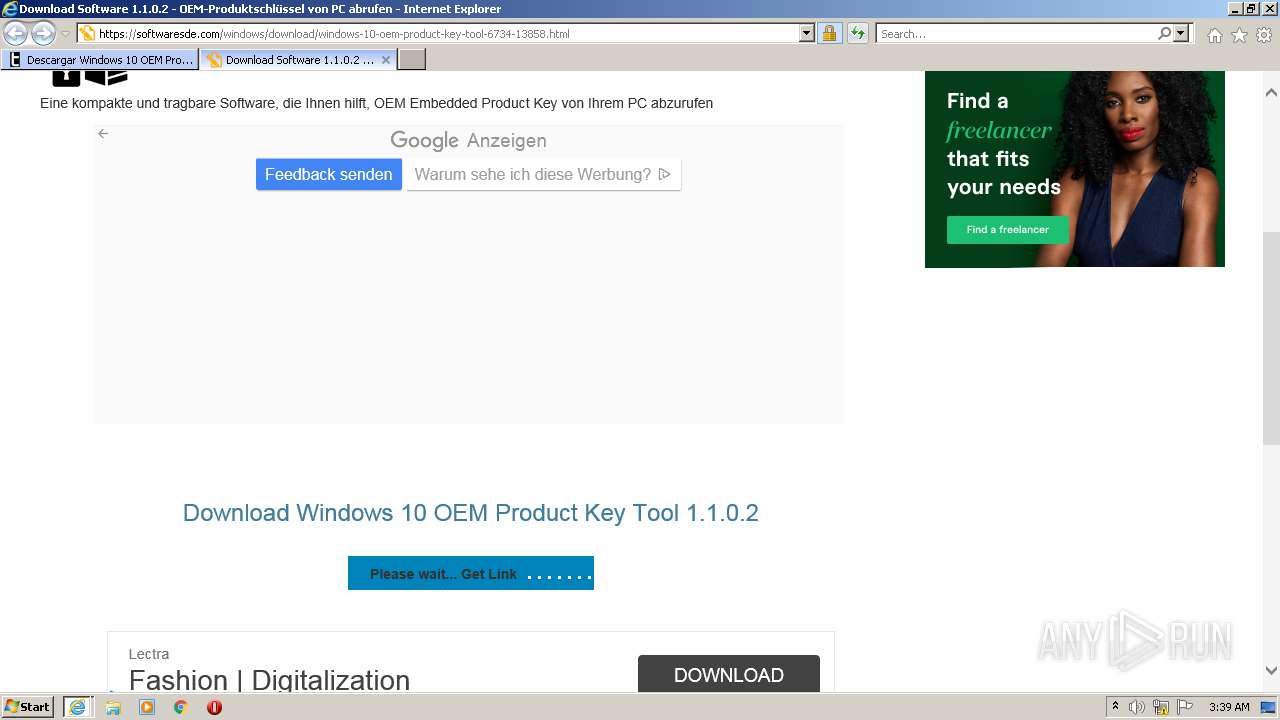
Task: Click the ad back arrow icon
Action: coord(103,133)
